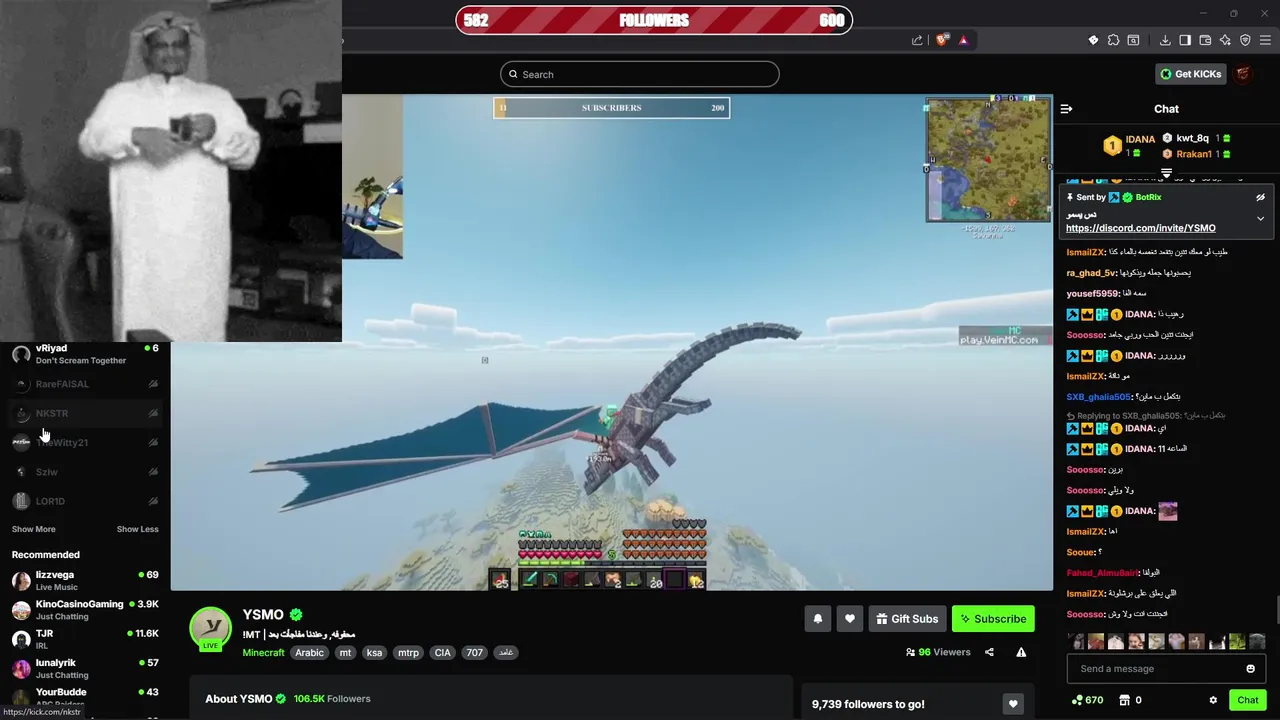
Task: Focus the Kick search field
Action: [640, 74]
